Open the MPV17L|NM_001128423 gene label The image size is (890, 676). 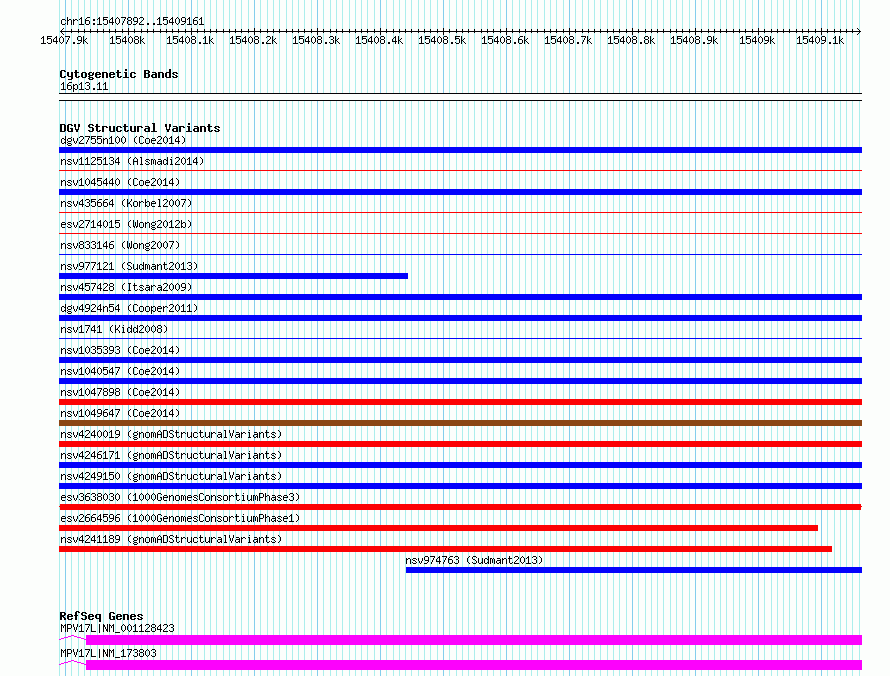[x=117, y=628]
